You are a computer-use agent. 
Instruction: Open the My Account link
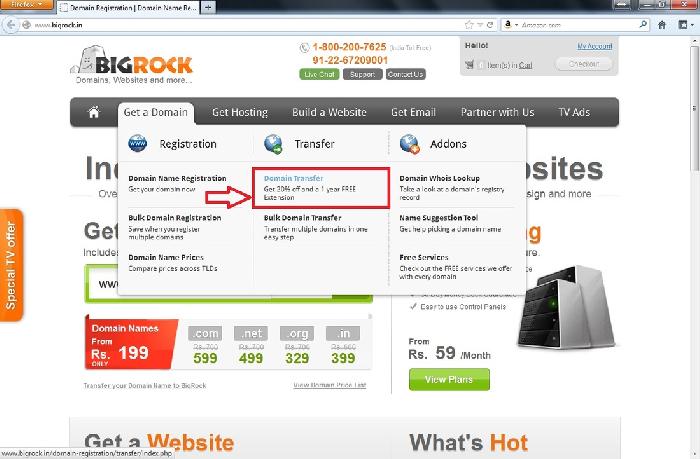pyautogui.click(x=594, y=46)
